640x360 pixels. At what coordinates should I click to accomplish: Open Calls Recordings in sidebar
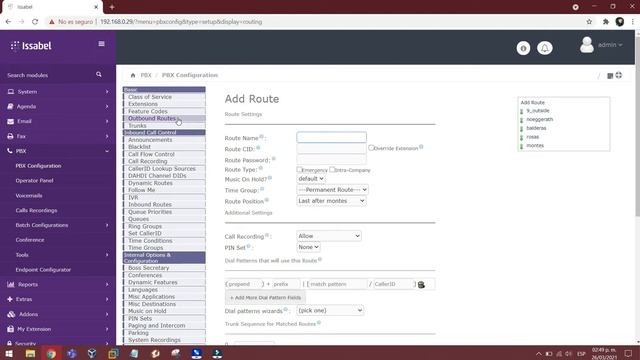(36, 211)
